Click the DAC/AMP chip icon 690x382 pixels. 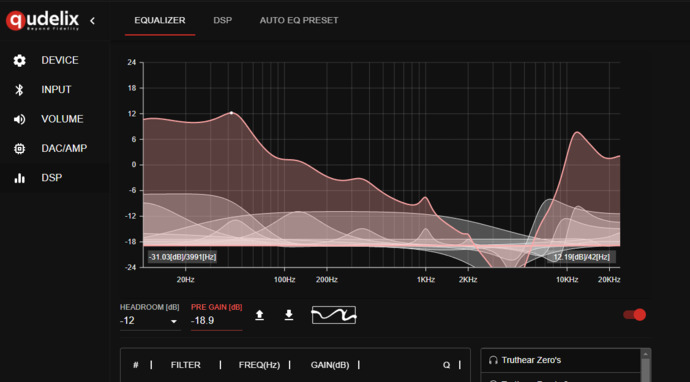tap(19, 149)
